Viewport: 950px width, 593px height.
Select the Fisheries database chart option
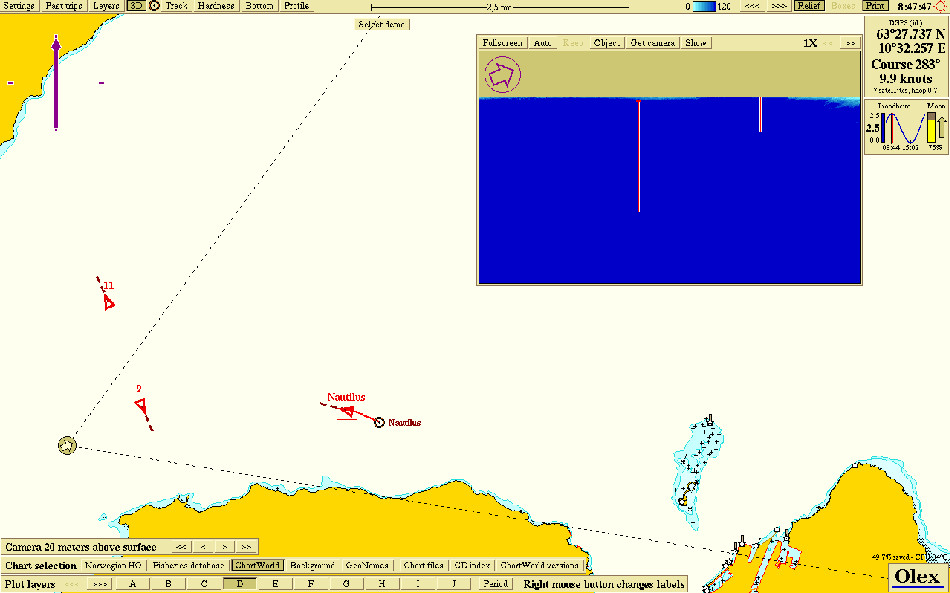click(188, 566)
